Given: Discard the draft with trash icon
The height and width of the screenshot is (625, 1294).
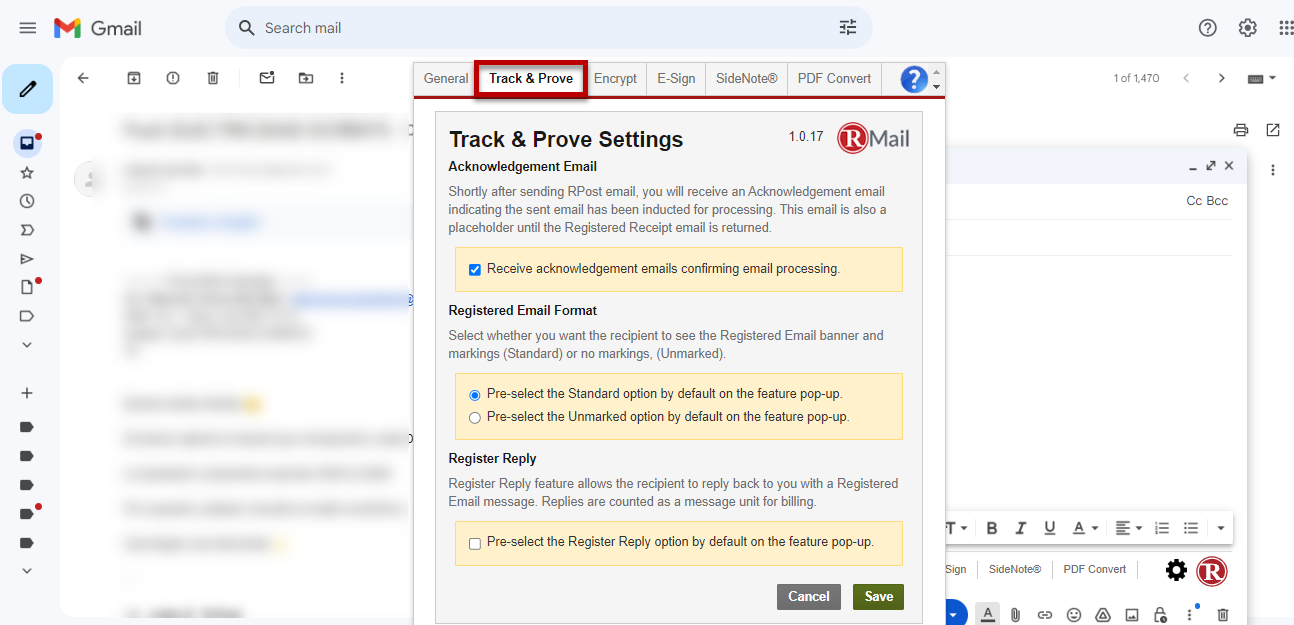Looking at the screenshot, I should click(x=1223, y=614).
